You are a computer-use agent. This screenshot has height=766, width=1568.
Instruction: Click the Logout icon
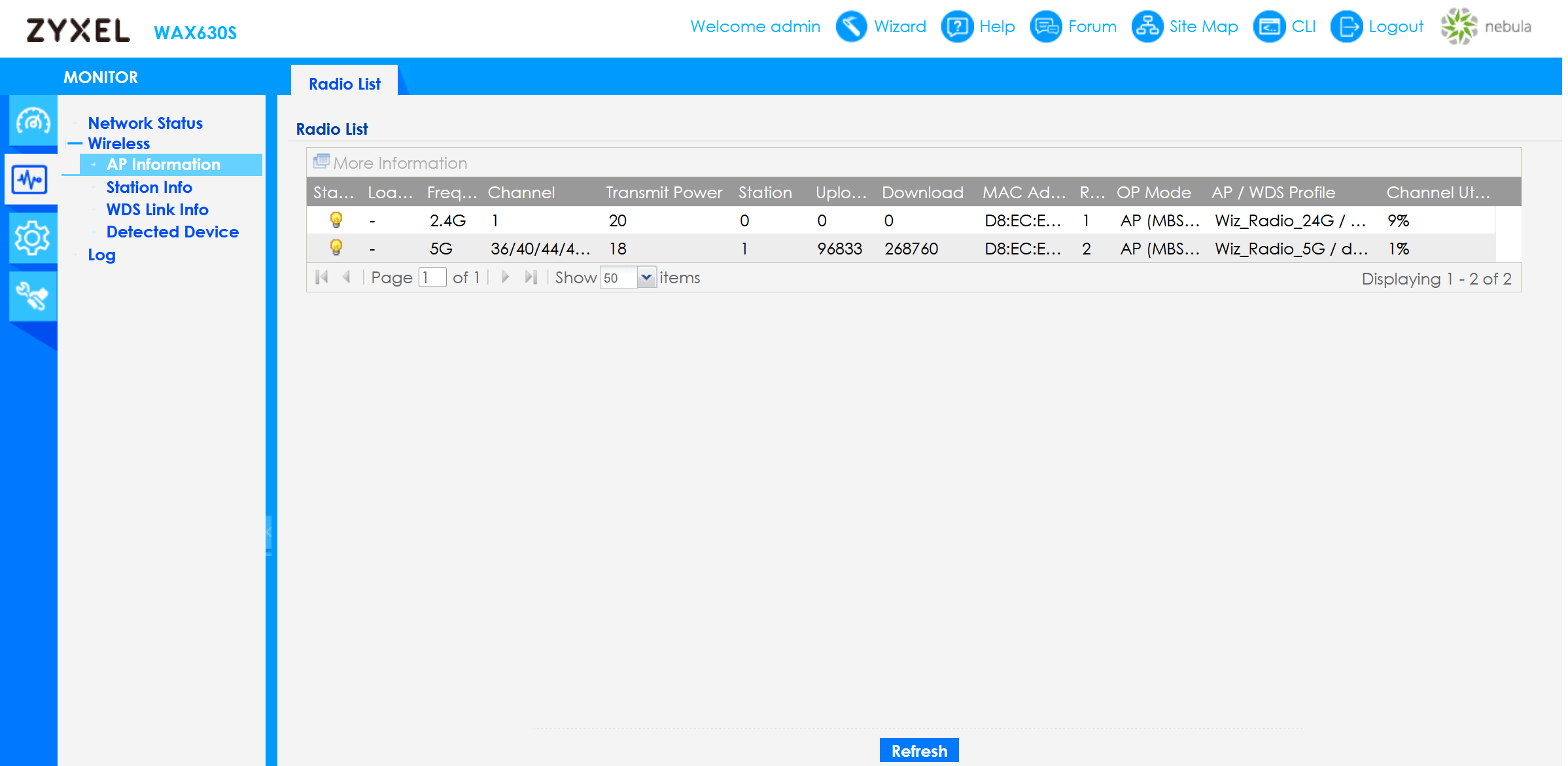coord(1346,27)
